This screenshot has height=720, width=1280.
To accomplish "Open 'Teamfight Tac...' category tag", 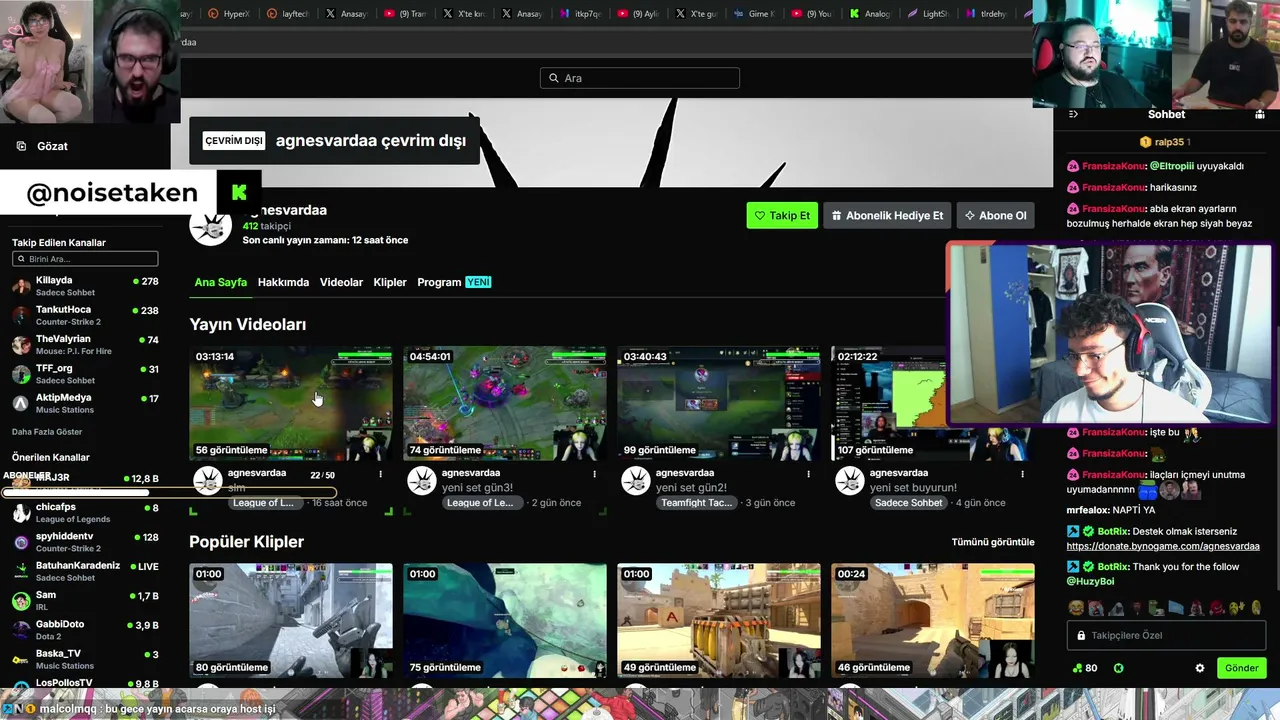I will point(697,503).
